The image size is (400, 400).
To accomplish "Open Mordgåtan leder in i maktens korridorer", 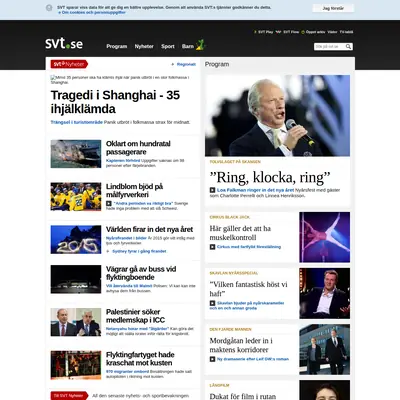I will coord(241,345).
